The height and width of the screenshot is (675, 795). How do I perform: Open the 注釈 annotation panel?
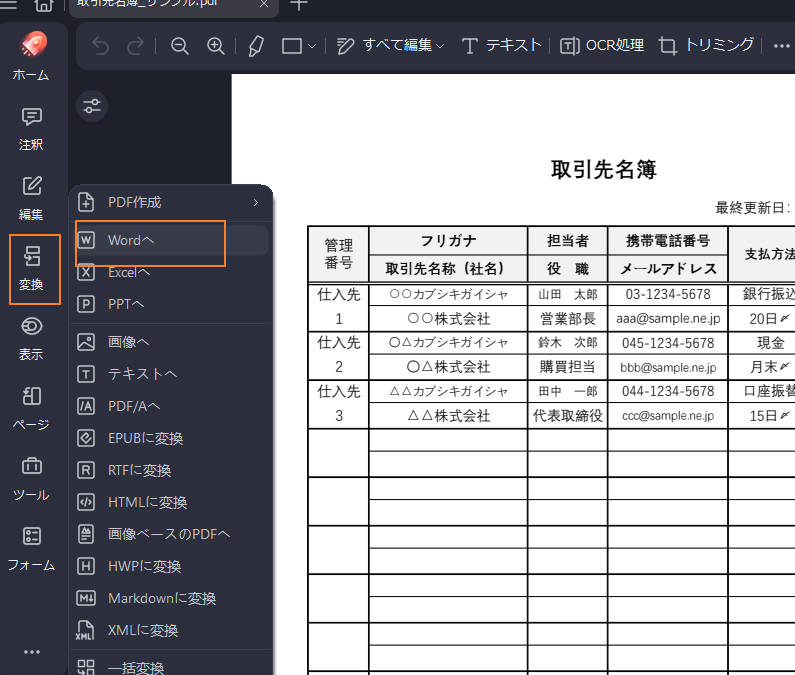[31, 129]
